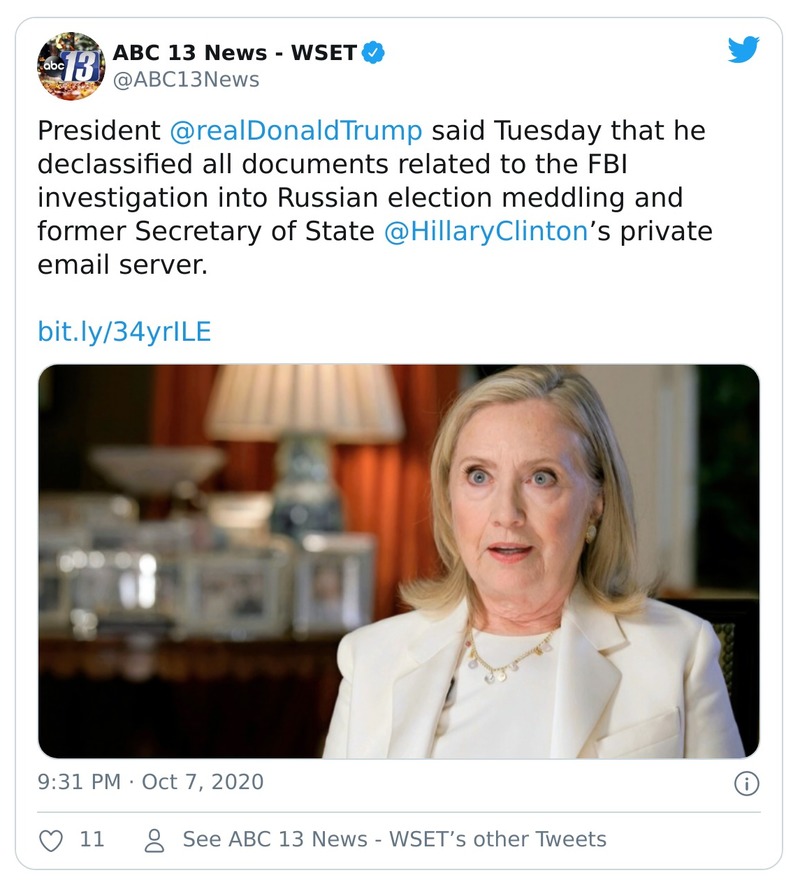Click the word 'President' starting the tweet

pos(98,131)
